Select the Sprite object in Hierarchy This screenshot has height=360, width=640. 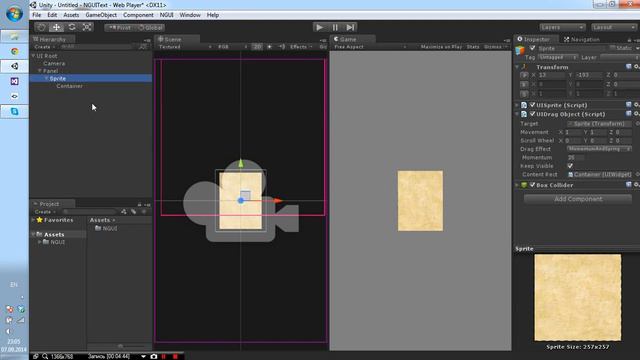coord(58,78)
